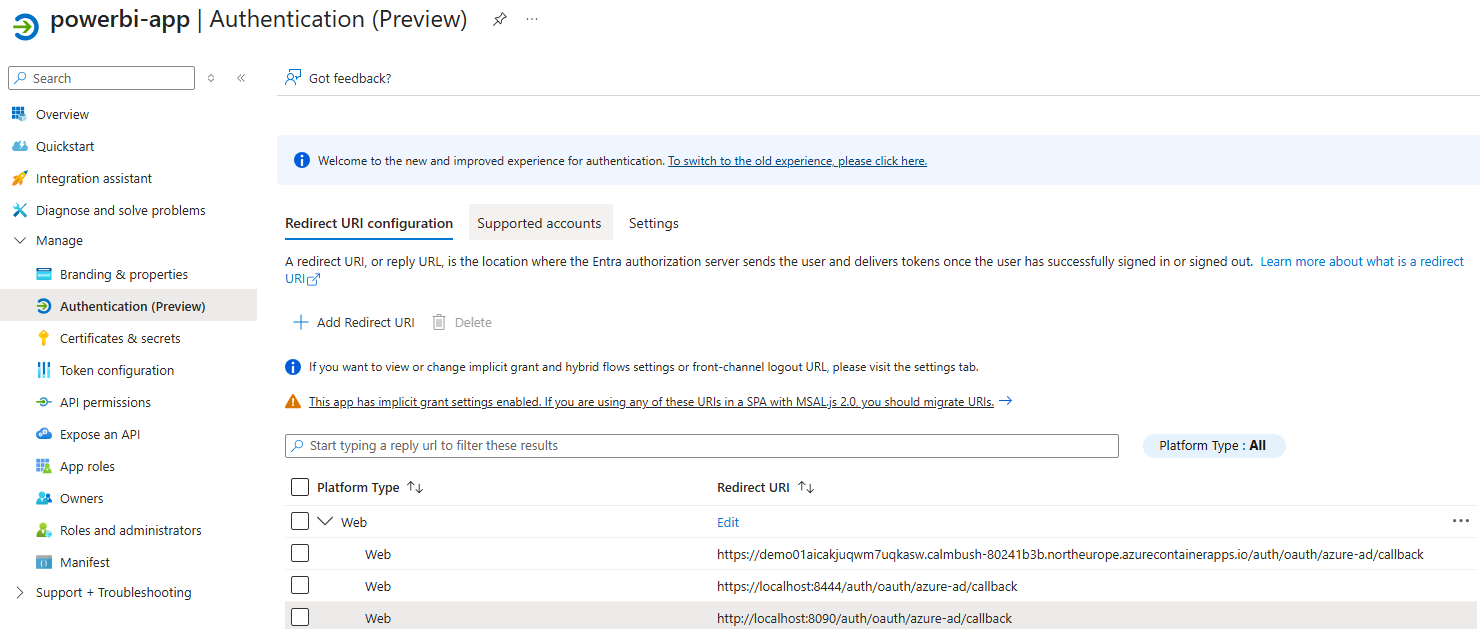Focus the reply url filter input field
The image size is (1480, 629).
pos(702,446)
